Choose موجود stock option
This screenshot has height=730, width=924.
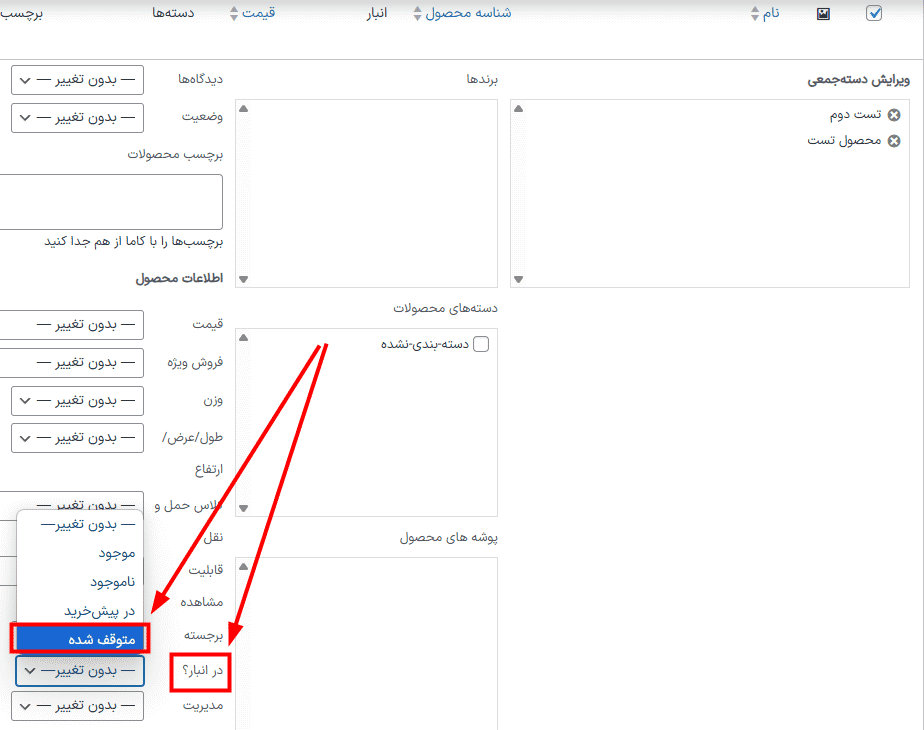(80, 553)
